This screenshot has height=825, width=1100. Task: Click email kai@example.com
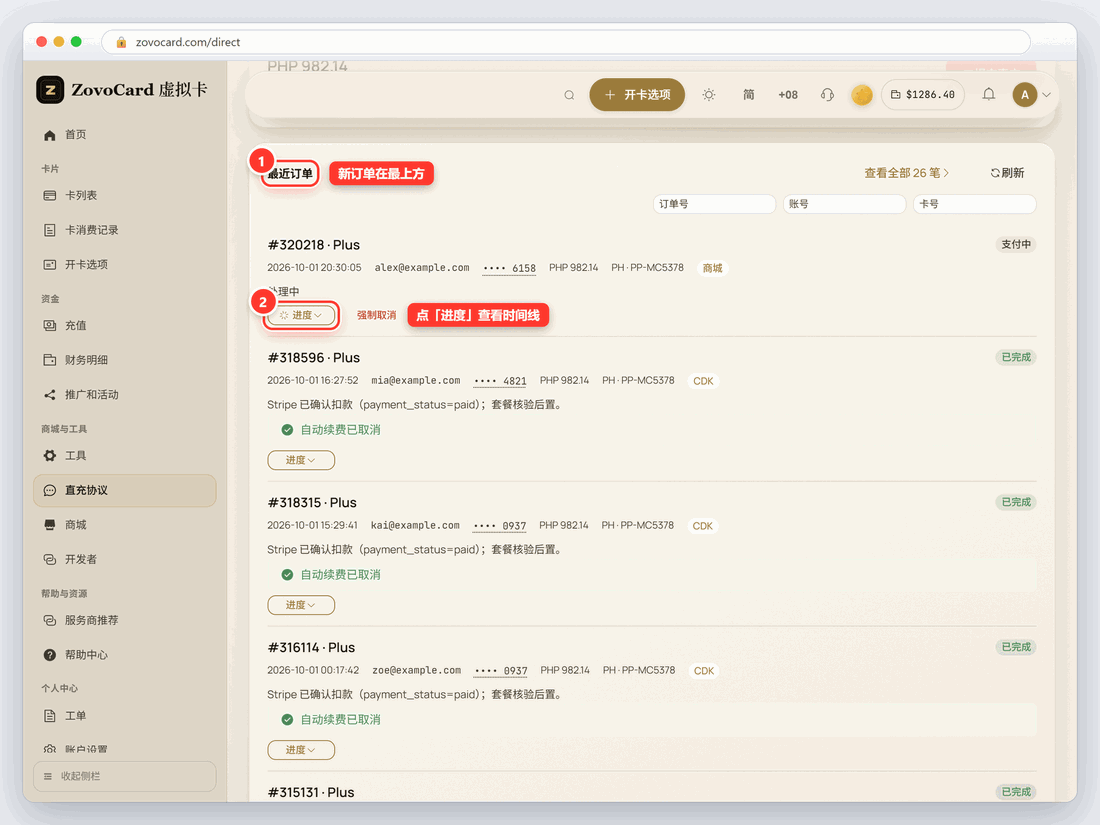click(x=415, y=525)
